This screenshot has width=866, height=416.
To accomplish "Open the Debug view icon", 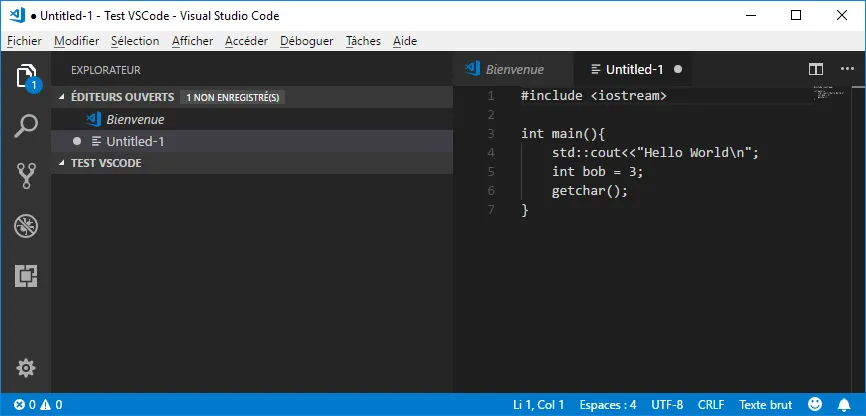I will click(x=26, y=226).
